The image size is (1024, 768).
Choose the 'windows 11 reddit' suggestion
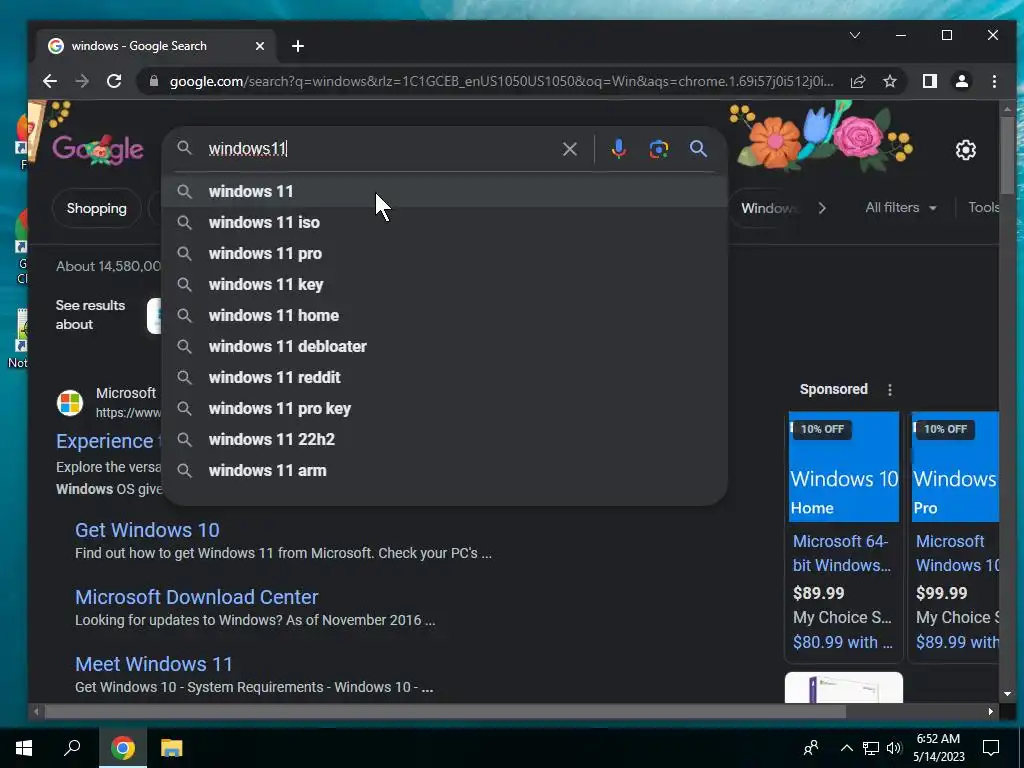[444, 377]
